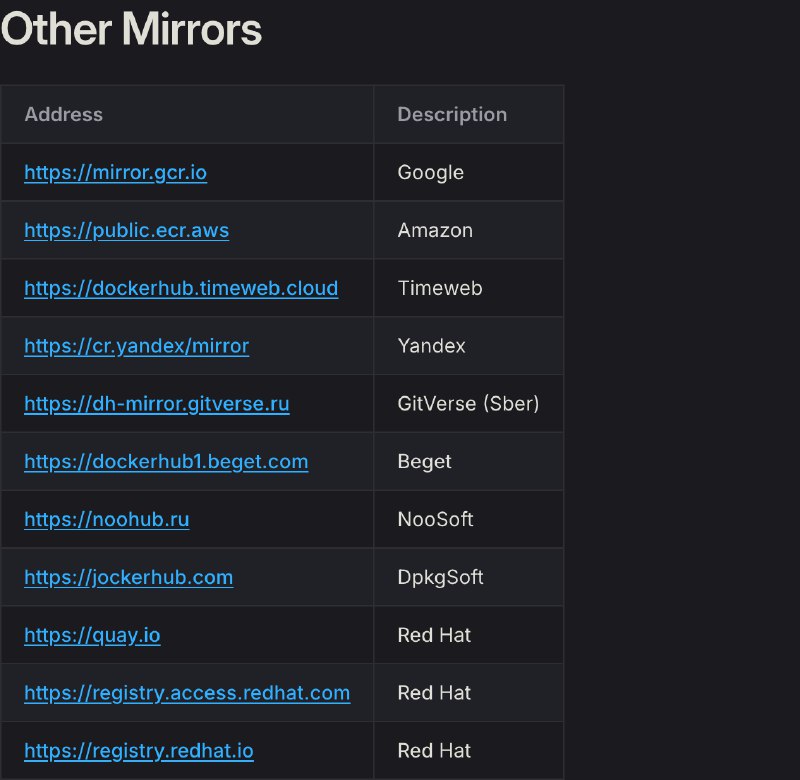Click the DpkgSoft description text
Image resolution: width=800 pixels, height=780 pixels.
coord(440,578)
